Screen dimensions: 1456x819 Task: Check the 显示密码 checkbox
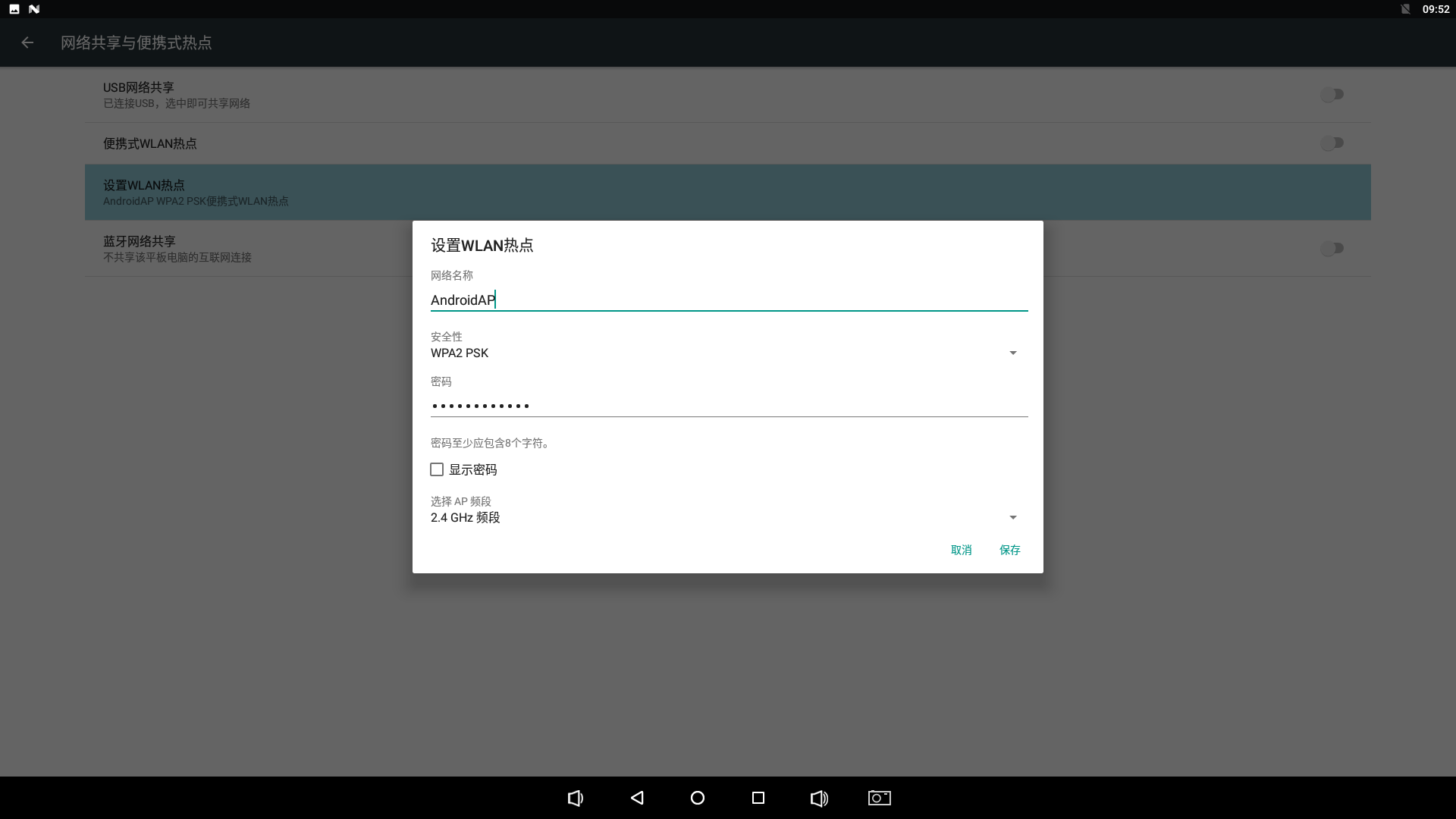[x=437, y=469]
